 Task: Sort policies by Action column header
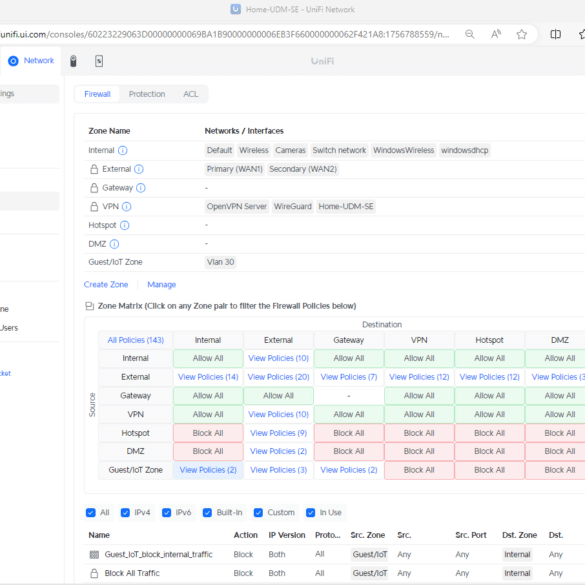(x=245, y=535)
